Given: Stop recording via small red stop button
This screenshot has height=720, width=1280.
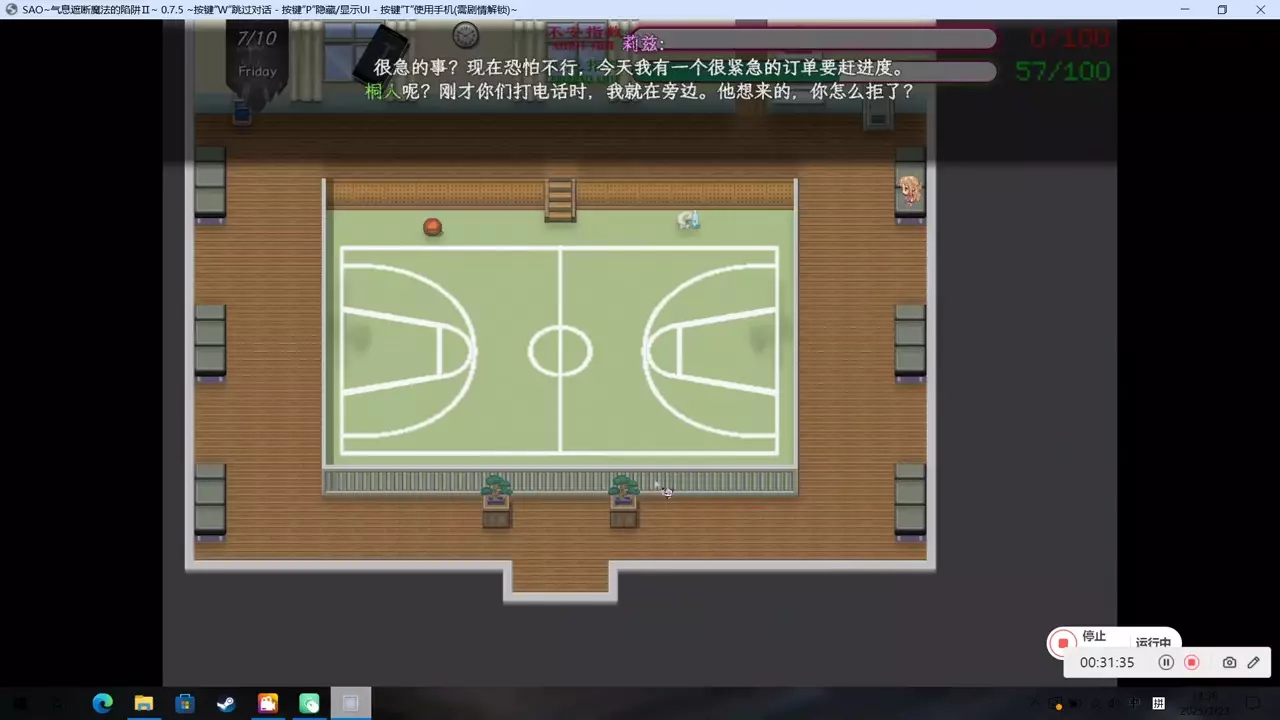Looking at the screenshot, I should coord(1191,662).
